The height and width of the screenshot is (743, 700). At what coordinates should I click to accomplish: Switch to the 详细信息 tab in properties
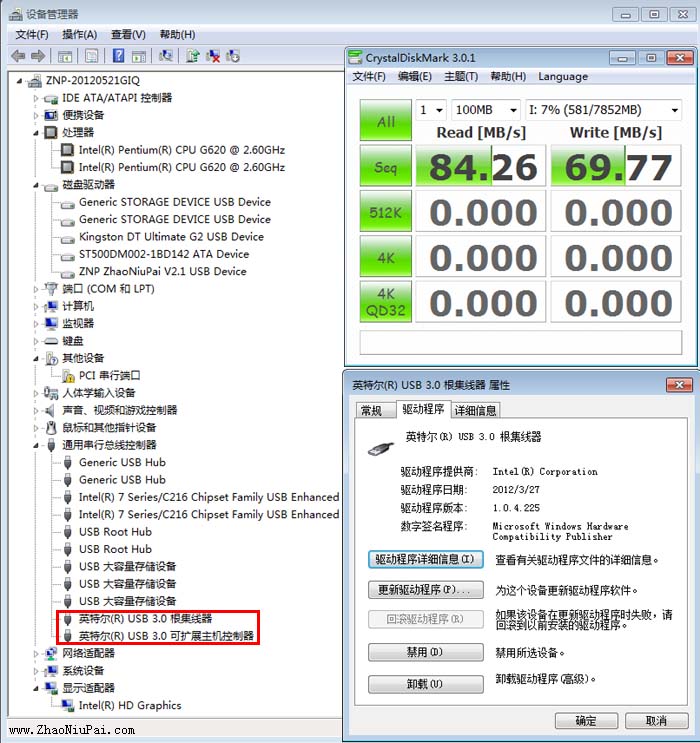[475, 410]
